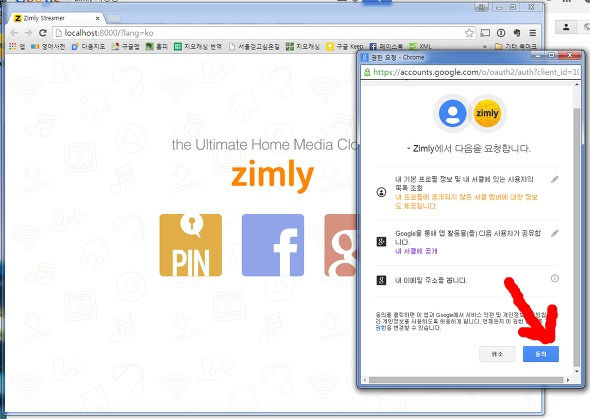This screenshot has width=590, height=419.
Task: Click the G+ icon beside app activity
Action: 381,241
